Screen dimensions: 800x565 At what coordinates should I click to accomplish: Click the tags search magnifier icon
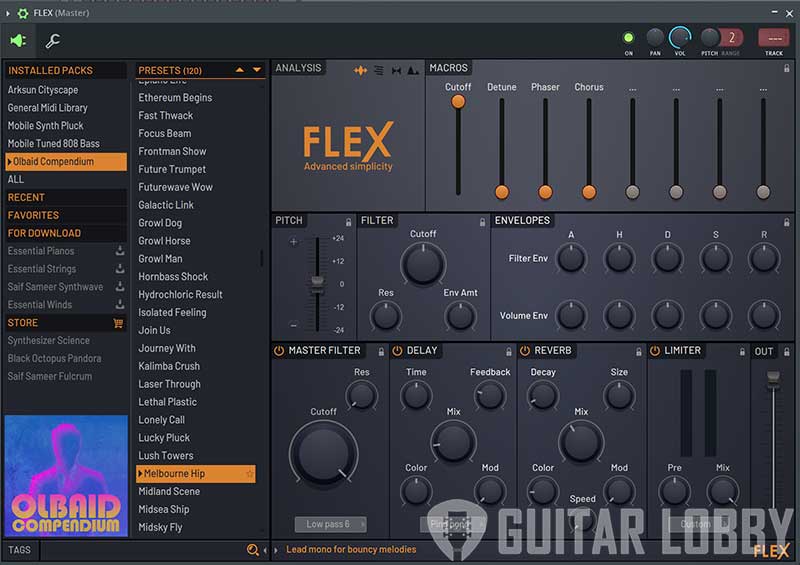[x=252, y=550]
